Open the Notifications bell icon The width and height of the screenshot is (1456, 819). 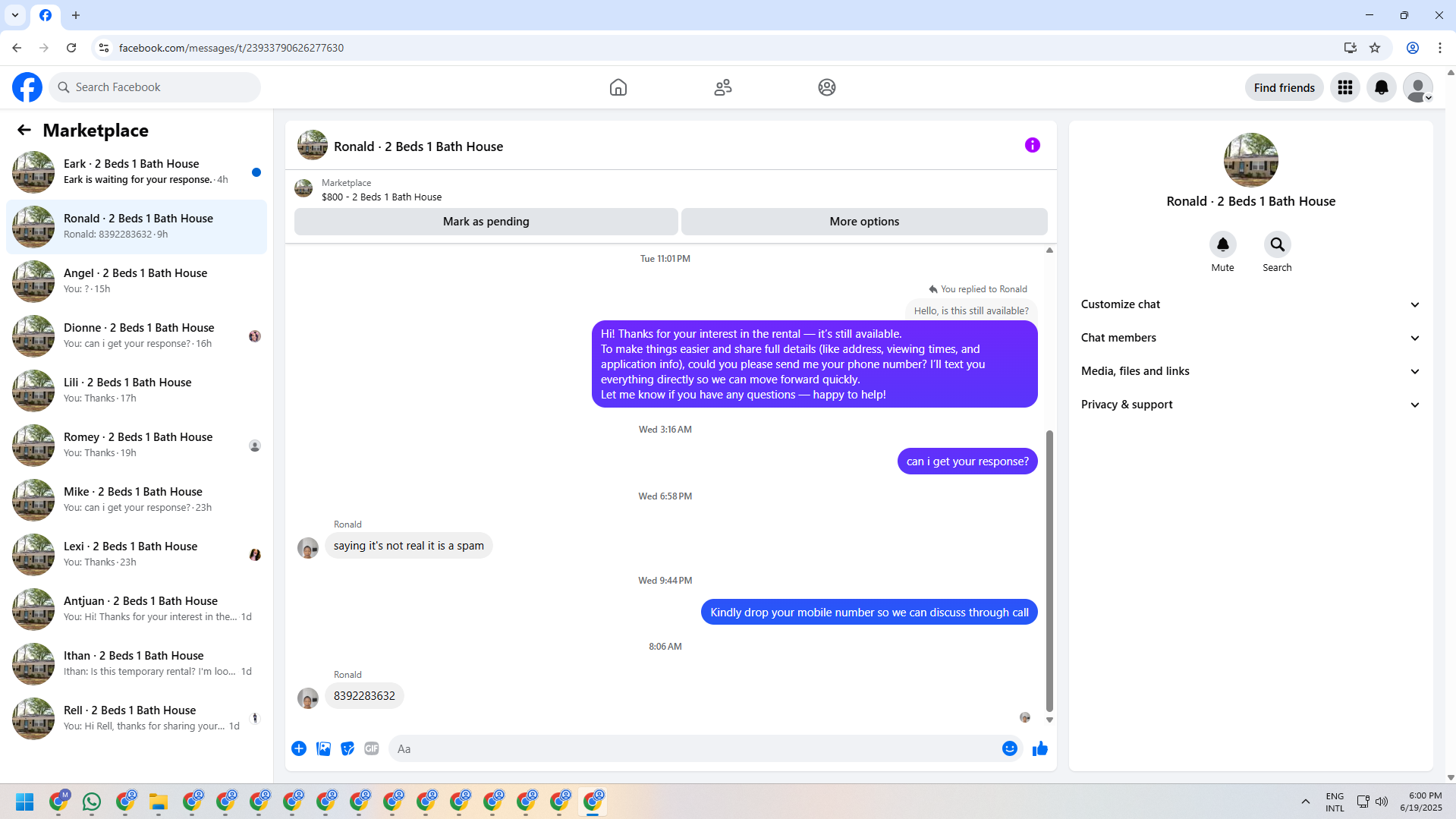(x=1382, y=87)
